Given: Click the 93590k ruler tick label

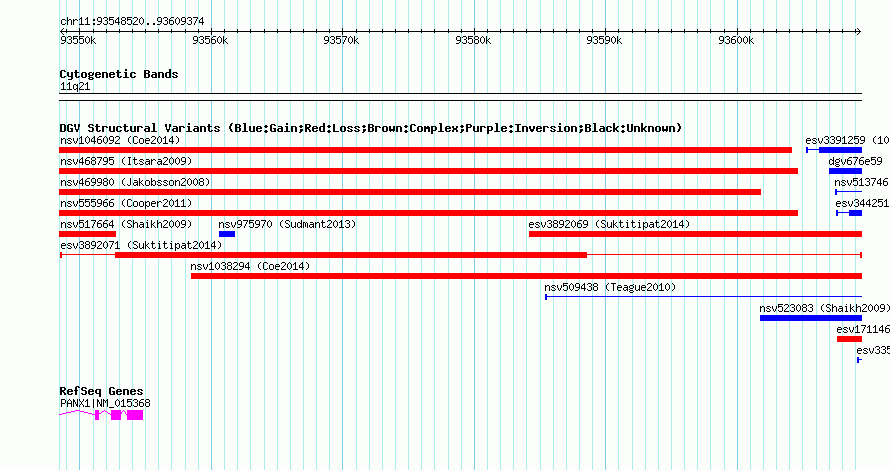Looking at the screenshot, I should [x=604, y=40].
